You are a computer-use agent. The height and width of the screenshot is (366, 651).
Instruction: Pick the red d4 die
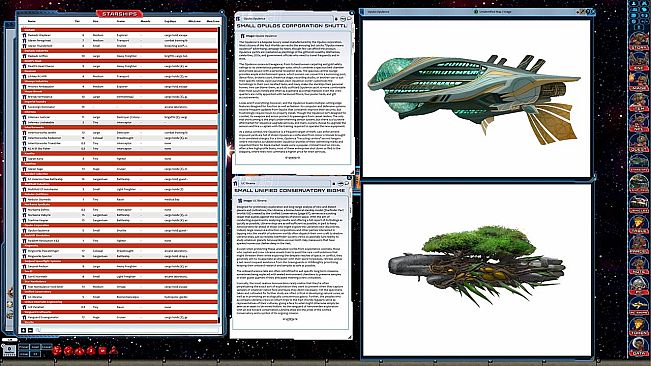click(x=113, y=351)
